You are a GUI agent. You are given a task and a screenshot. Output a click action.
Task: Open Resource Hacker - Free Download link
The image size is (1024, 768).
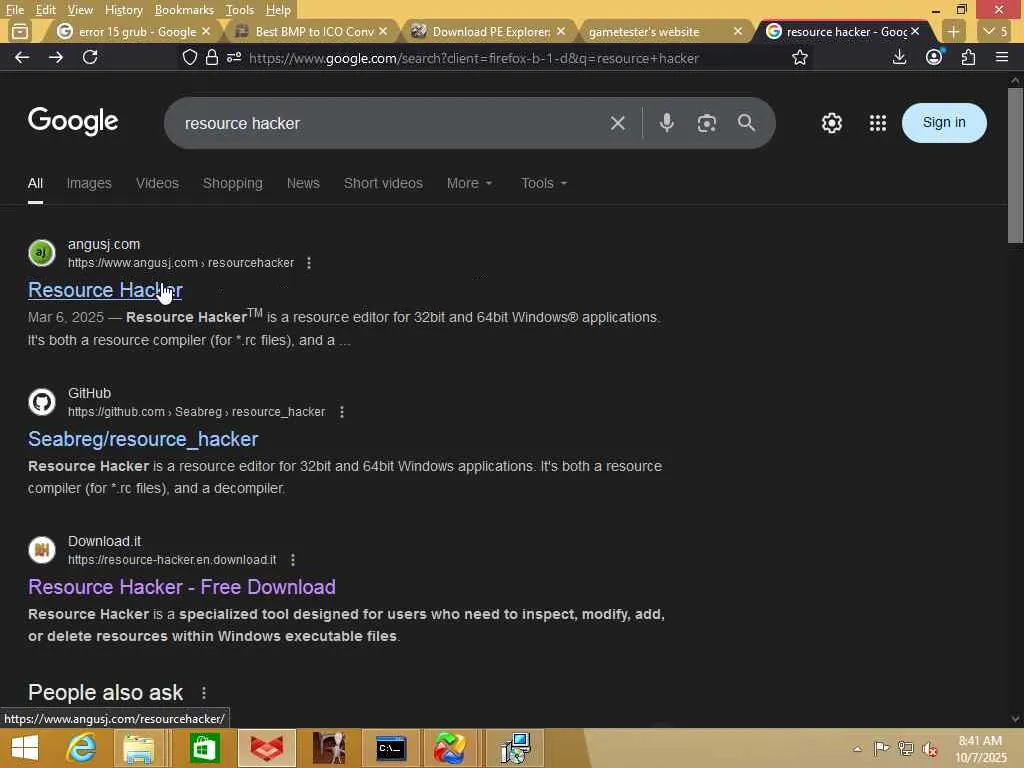(182, 587)
